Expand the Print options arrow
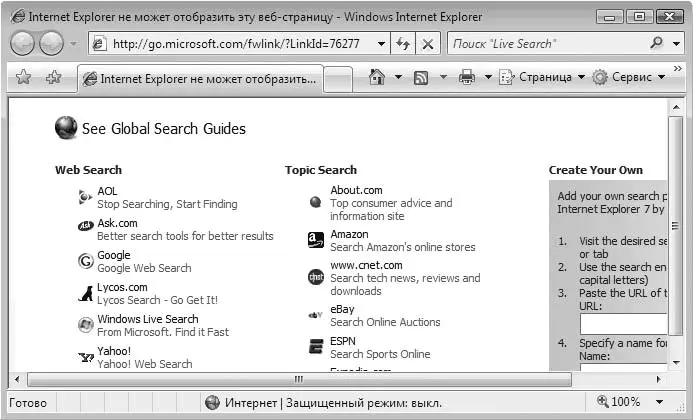Screen dimensions: 693x420 point(488,77)
